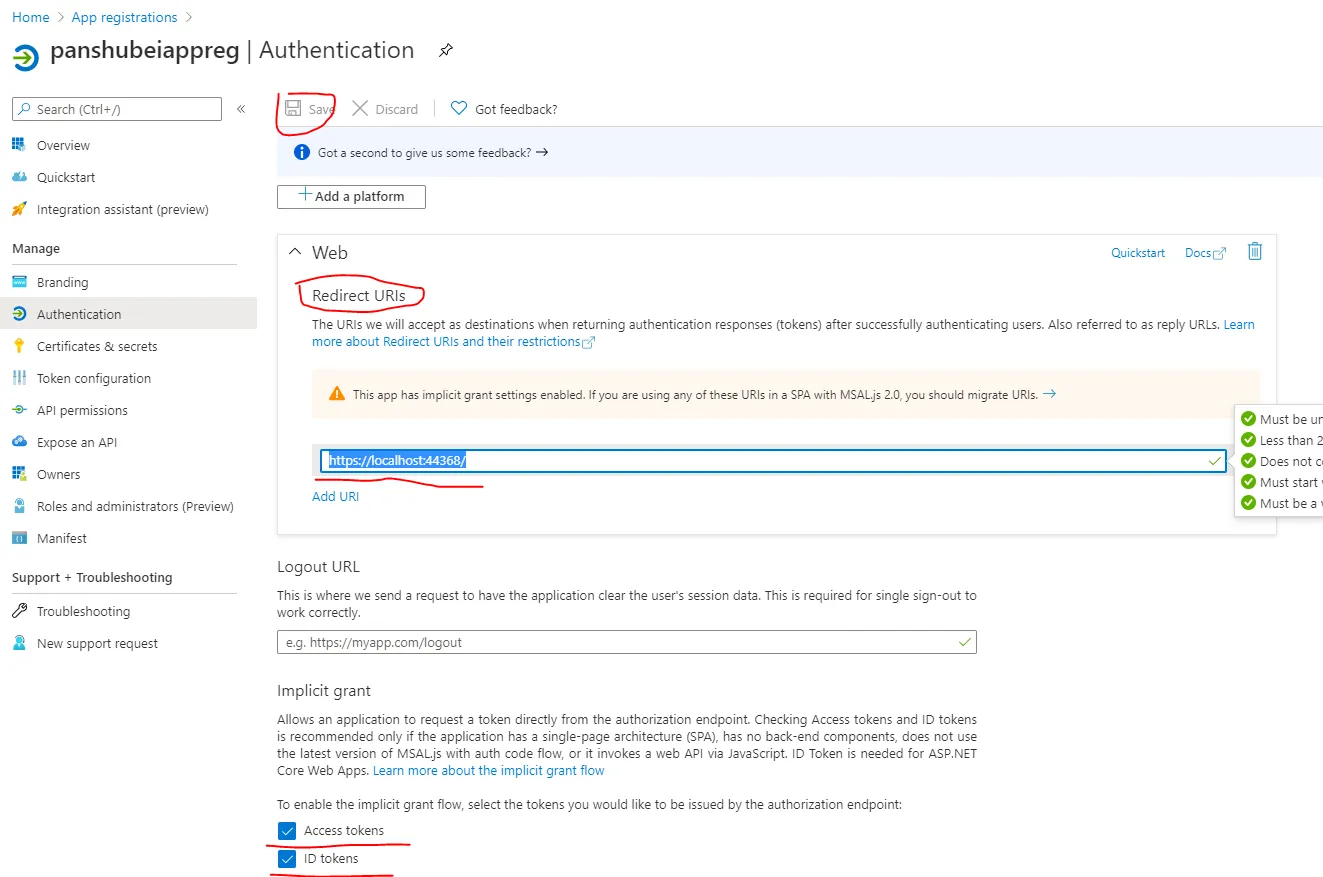Click the Certificates & secrets key icon
Viewport: 1323px width, 877px height.
pos(19,346)
